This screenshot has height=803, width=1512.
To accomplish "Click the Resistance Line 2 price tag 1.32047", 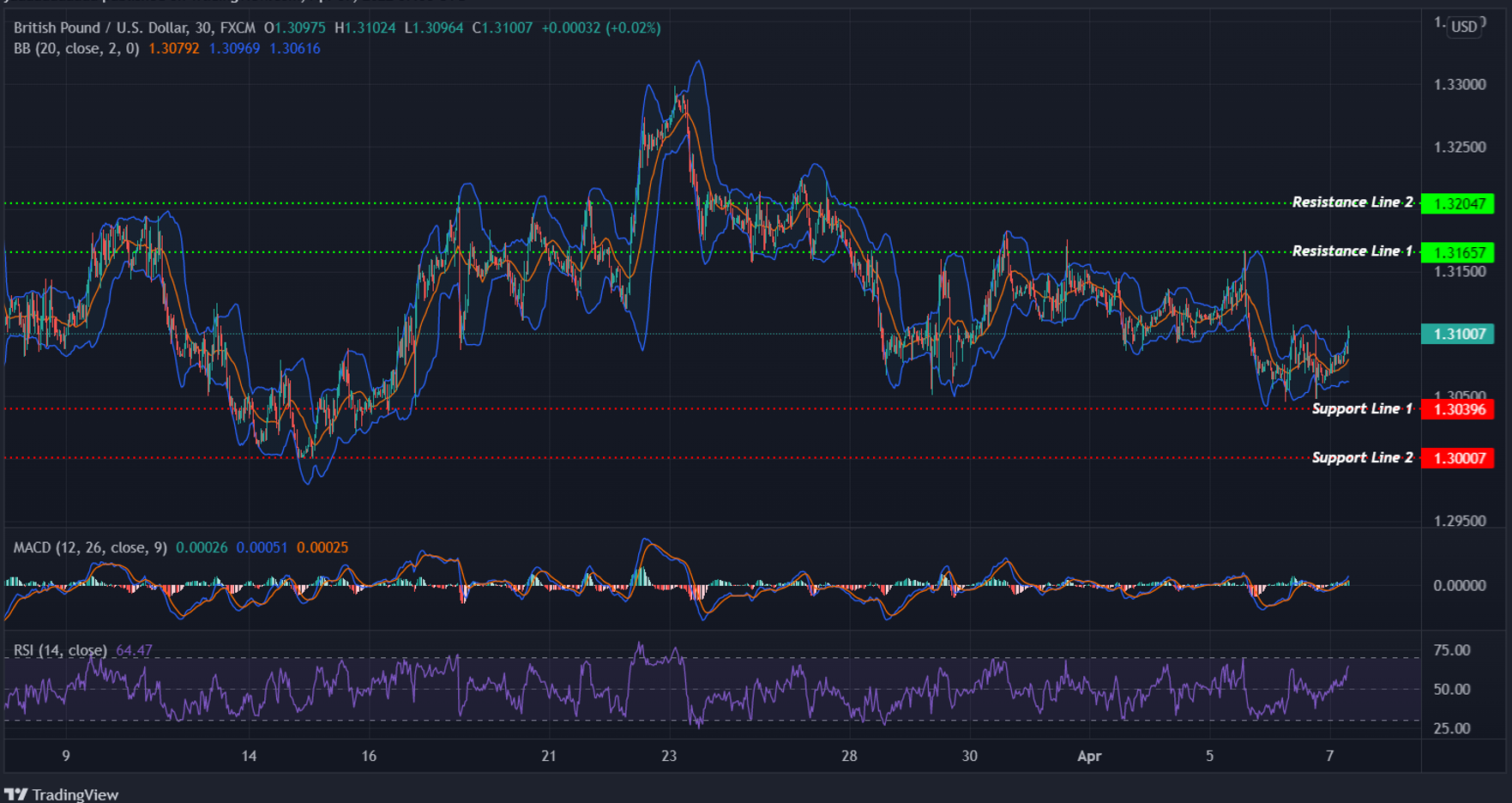I will coord(1458,203).
